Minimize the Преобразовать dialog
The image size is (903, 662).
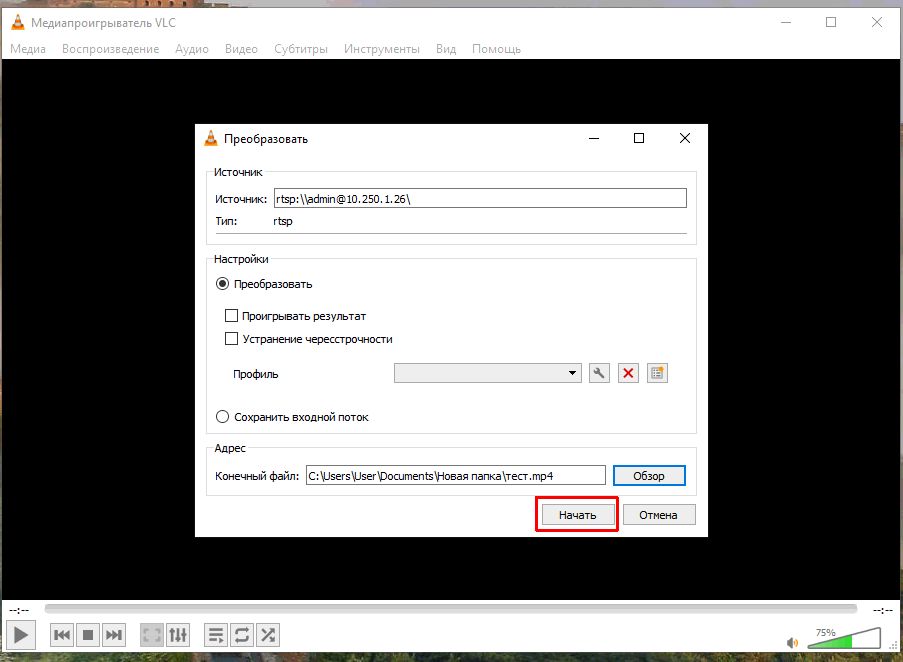(594, 138)
